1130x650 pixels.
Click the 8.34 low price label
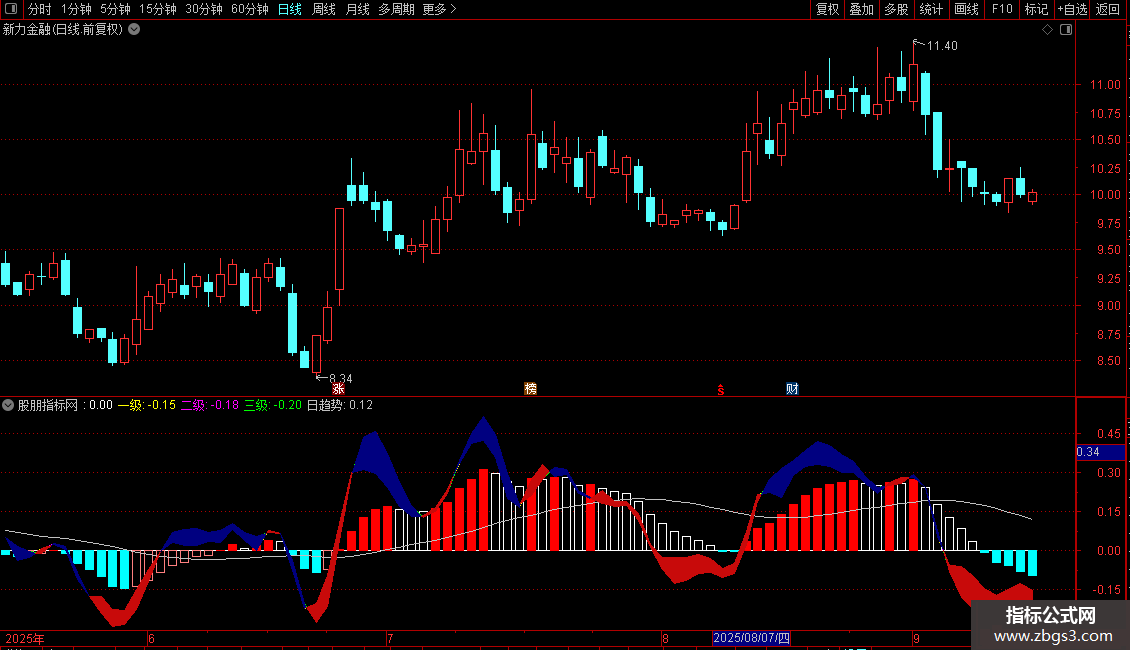point(341,378)
